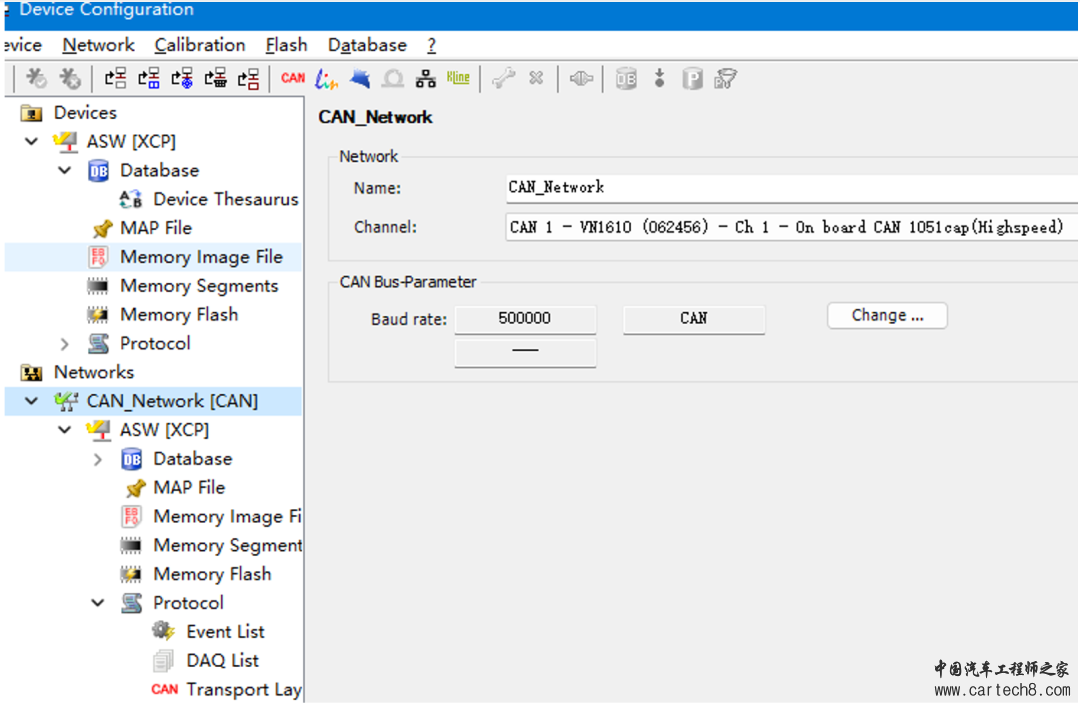Select MAP File under CAN_Network
The width and height of the screenshot is (1080, 706).
pos(189,488)
